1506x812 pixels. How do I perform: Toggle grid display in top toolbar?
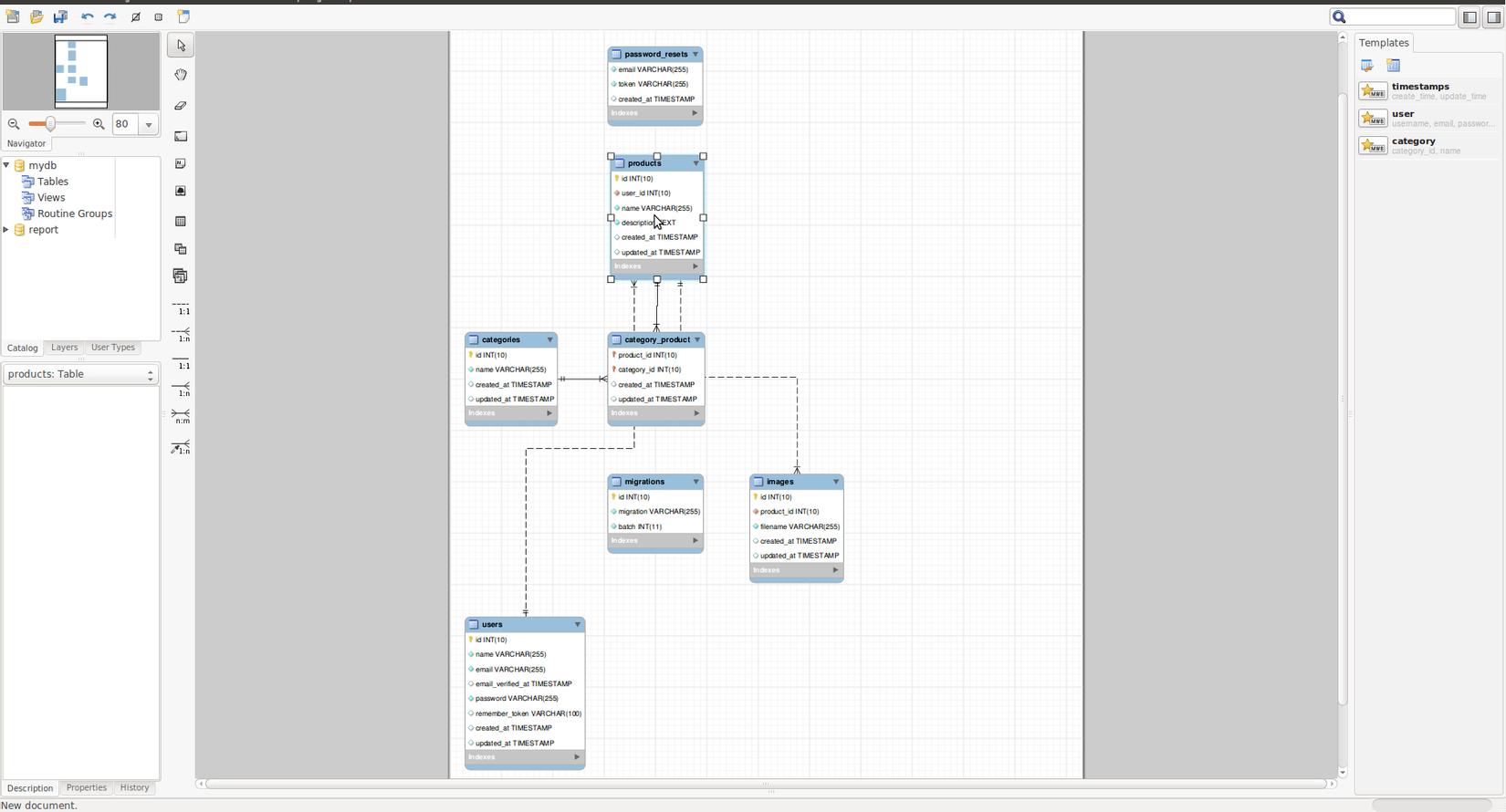tap(136, 16)
